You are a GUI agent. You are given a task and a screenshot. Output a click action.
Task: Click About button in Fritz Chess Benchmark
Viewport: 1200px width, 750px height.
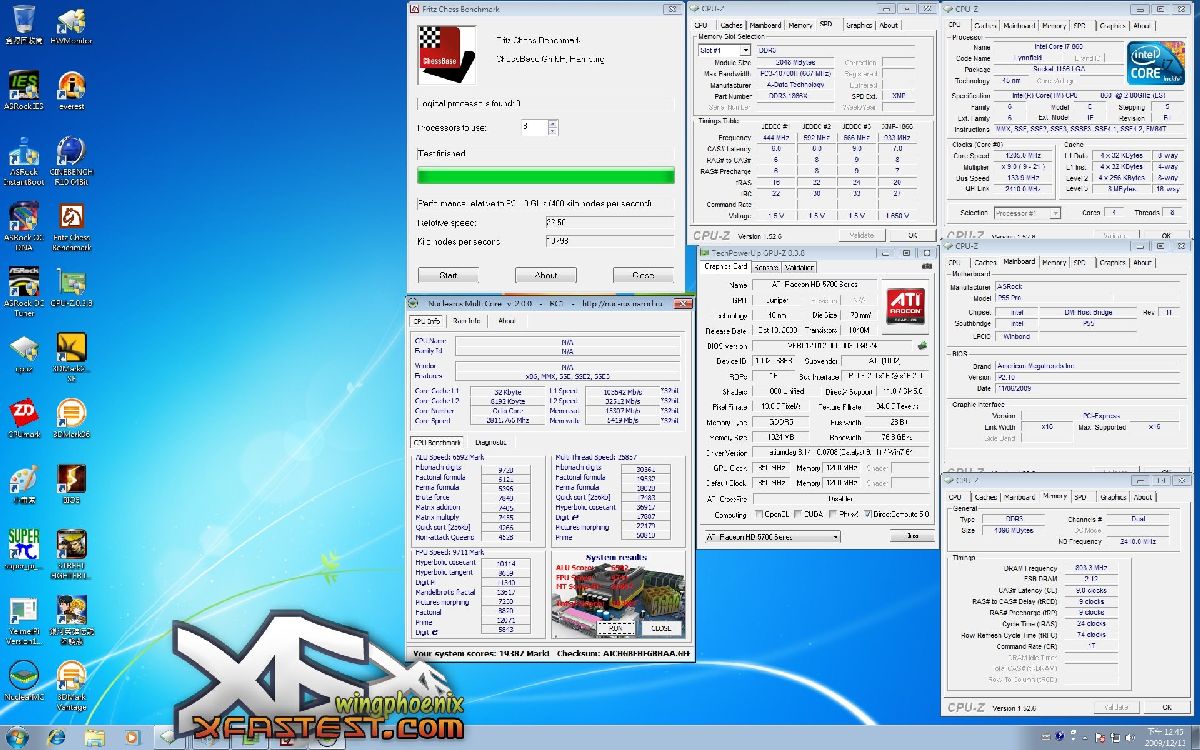coord(546,275)
